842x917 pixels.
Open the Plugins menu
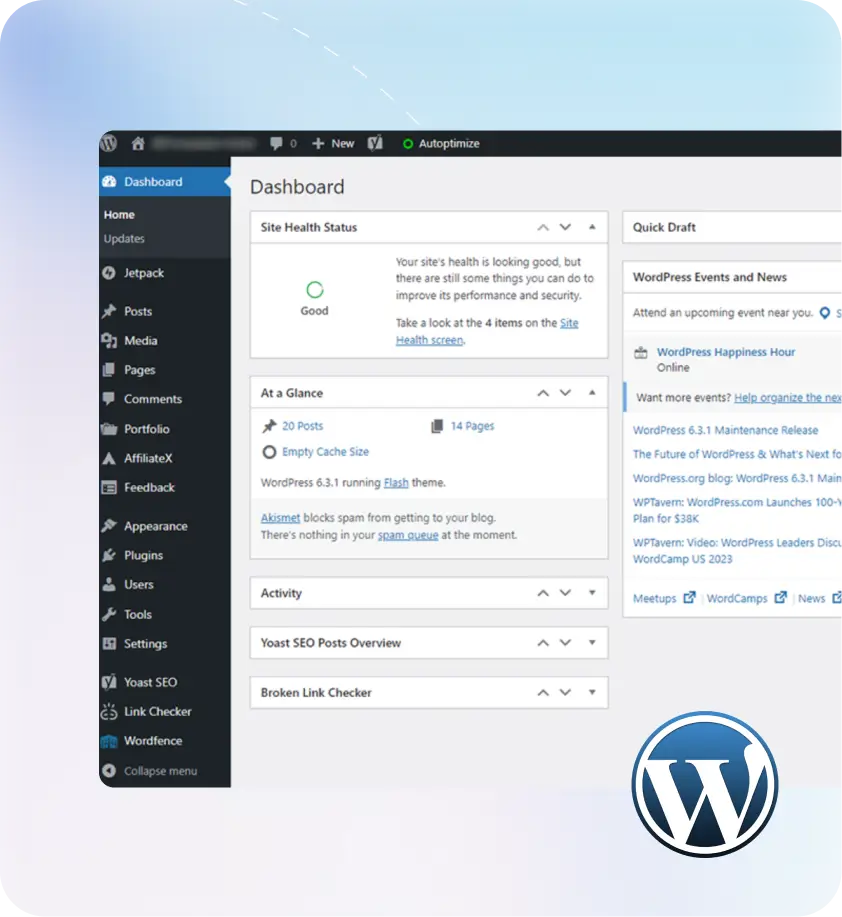click(143, 555)
